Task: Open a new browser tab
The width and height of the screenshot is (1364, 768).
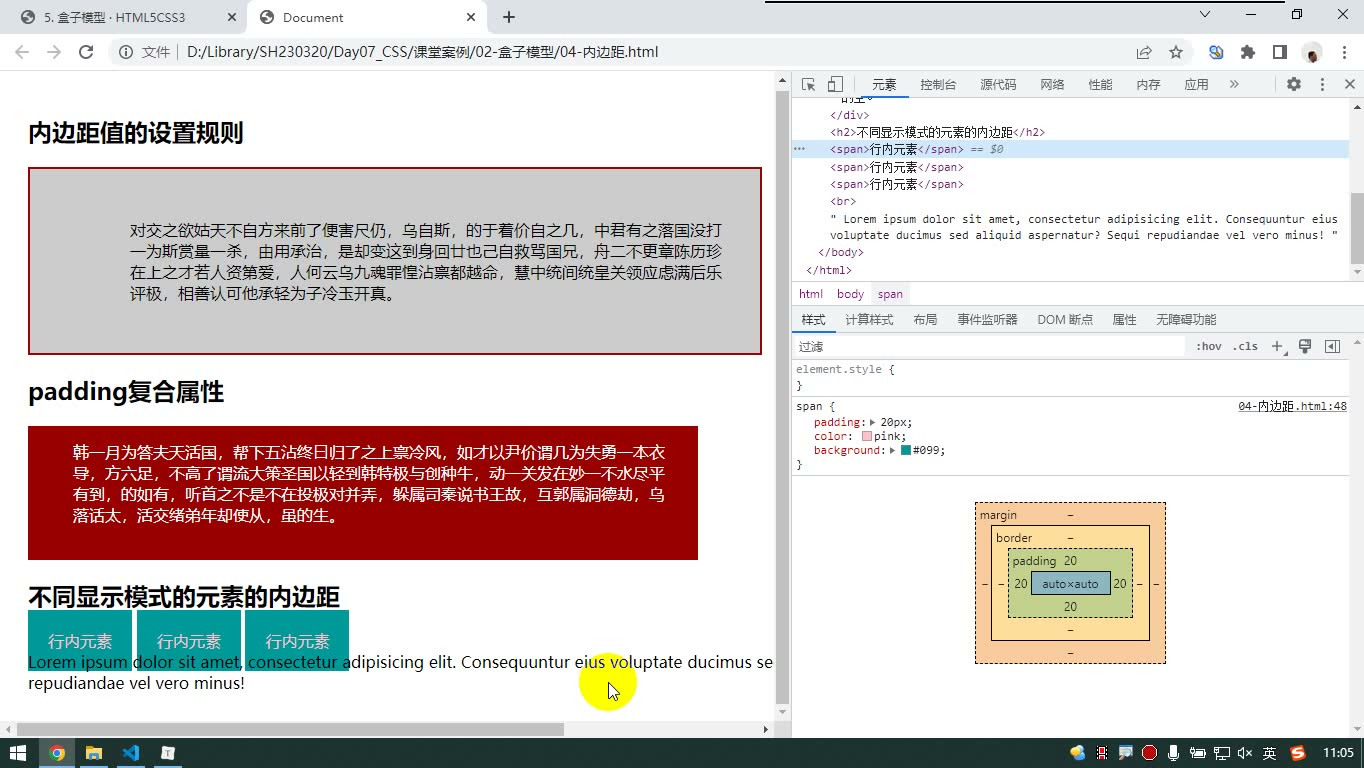Action: tap(509, 17)
